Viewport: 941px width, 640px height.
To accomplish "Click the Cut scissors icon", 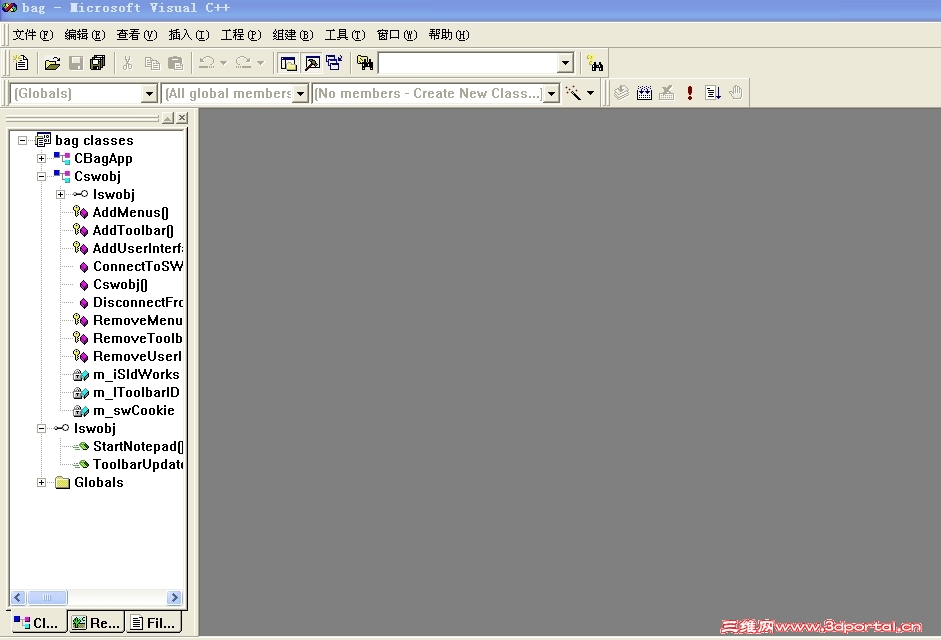I will tap(127, 62).
